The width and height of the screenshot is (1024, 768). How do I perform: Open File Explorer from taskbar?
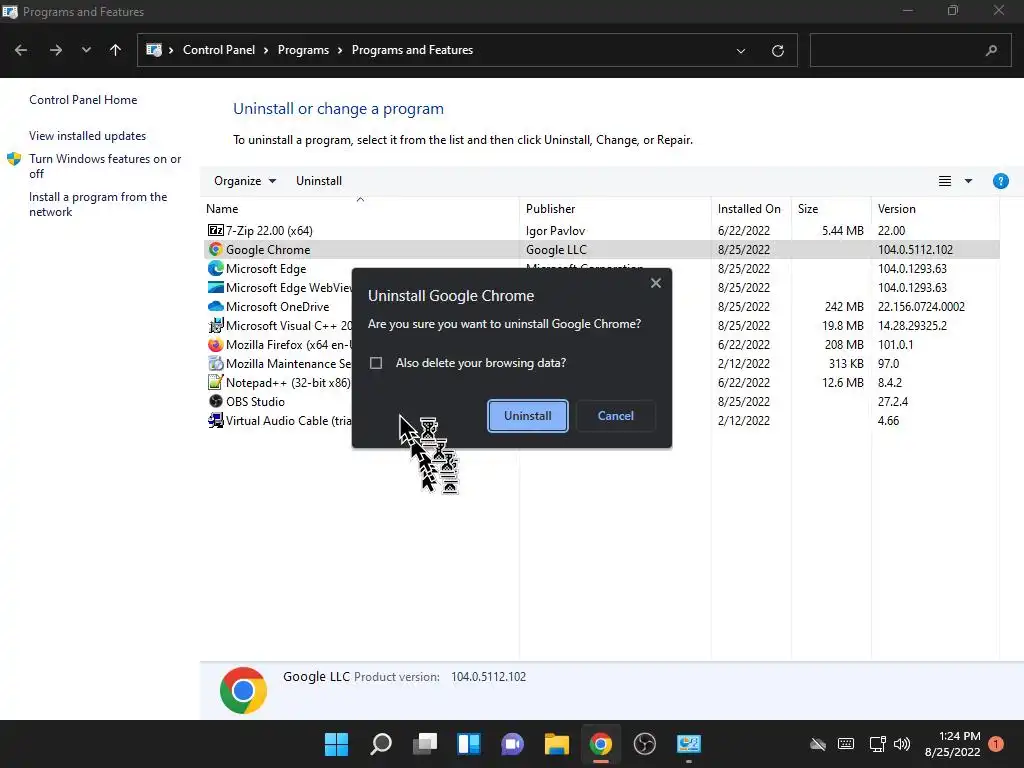[x=557, y=744]
